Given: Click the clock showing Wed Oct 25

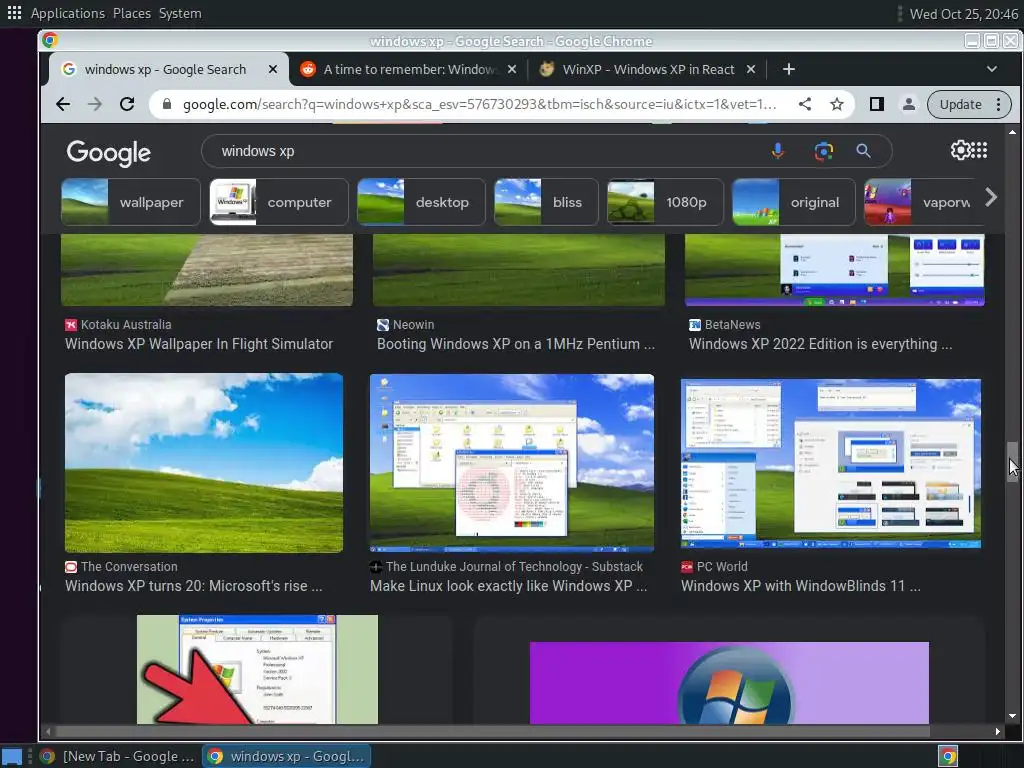Looking at the screenshot, I should [964, 14].
